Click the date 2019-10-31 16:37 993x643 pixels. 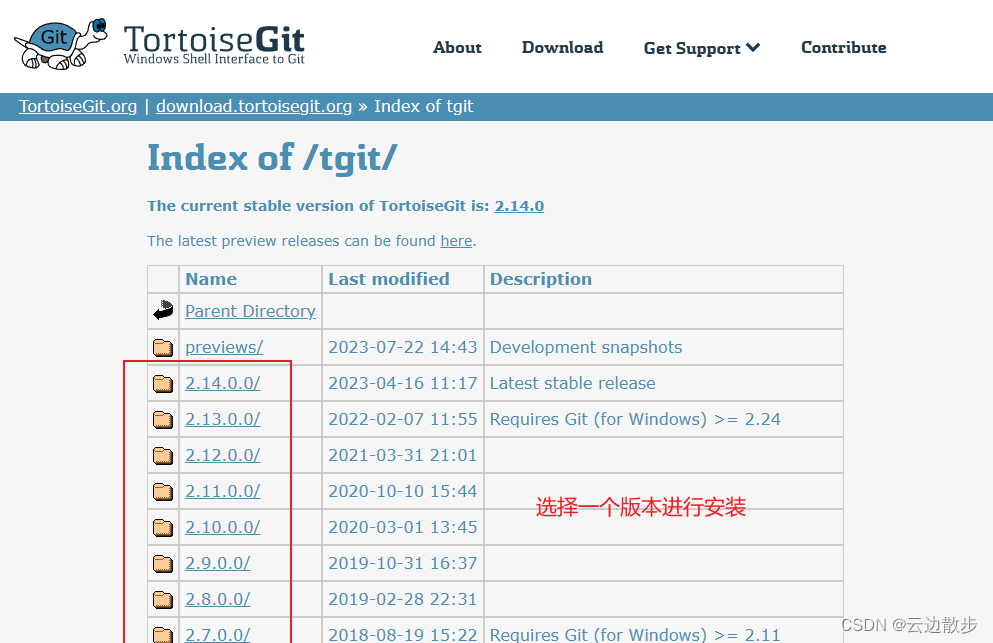click(403, 563)
